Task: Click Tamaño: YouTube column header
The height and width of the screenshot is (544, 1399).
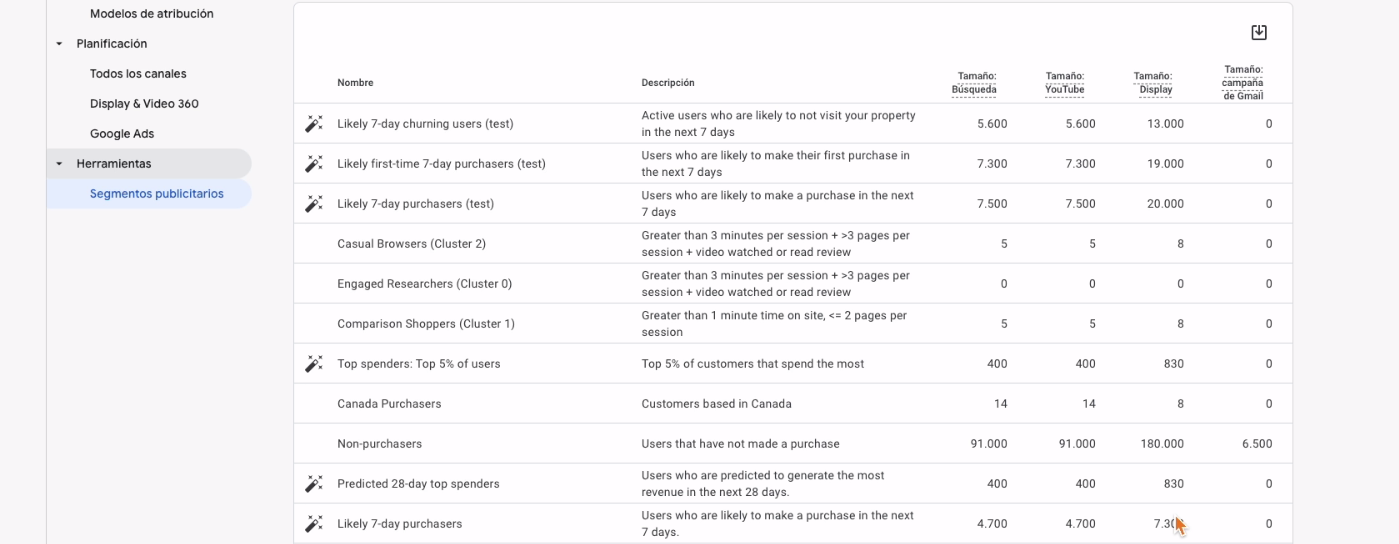Action: pyautogui.click(x=1064, y=83)
